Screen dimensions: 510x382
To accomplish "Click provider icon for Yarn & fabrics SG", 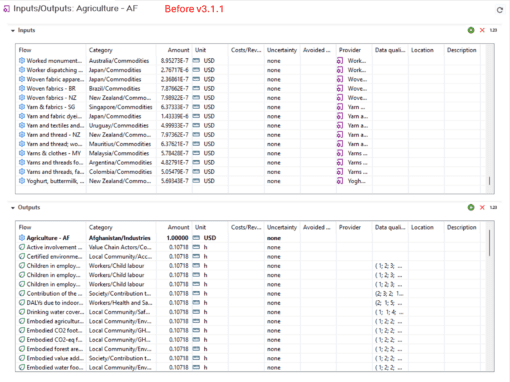I will pyautogui.click(x=340, y=107).
